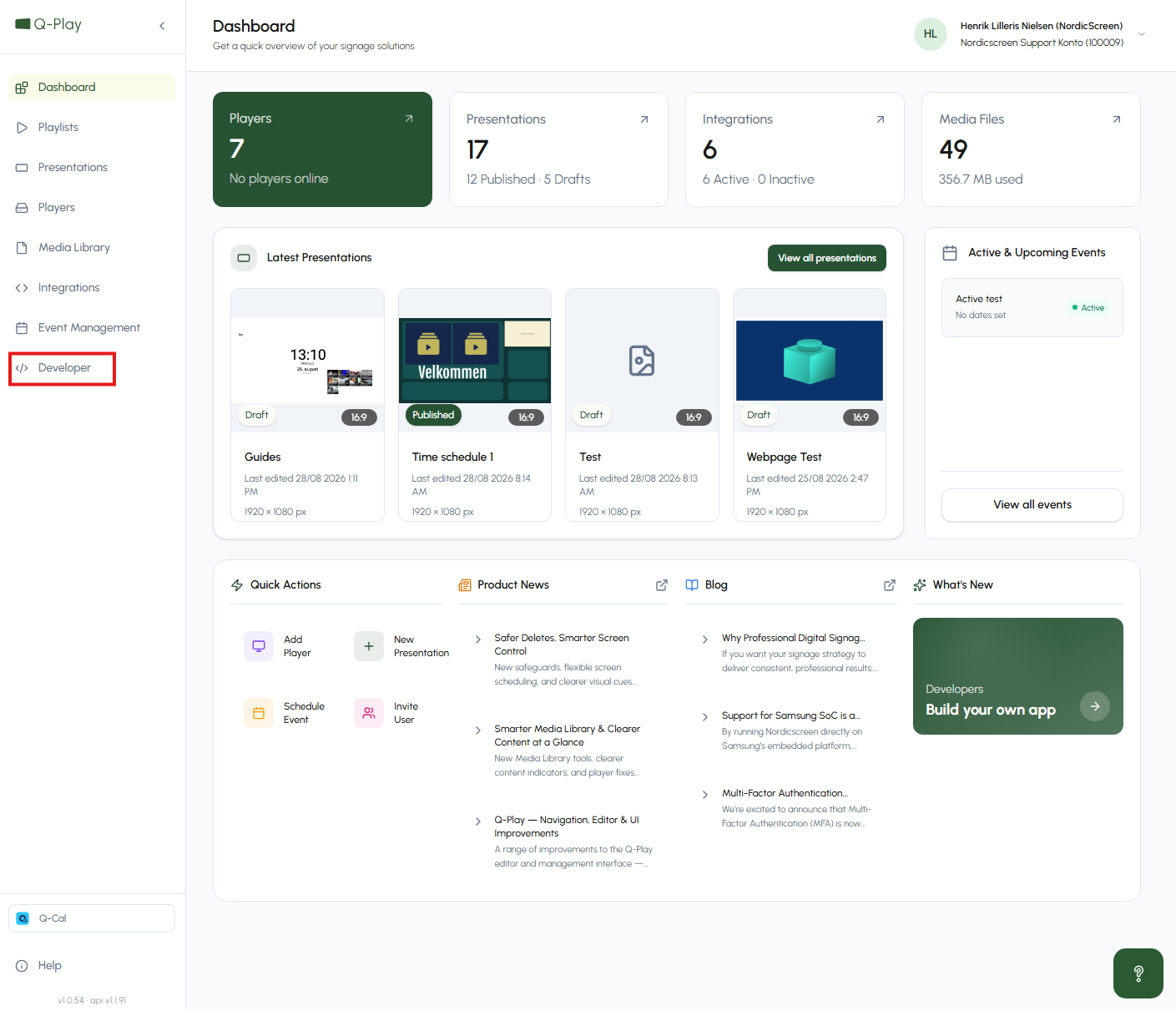Open the Media Files card arrow icon

pos(1117,119)
